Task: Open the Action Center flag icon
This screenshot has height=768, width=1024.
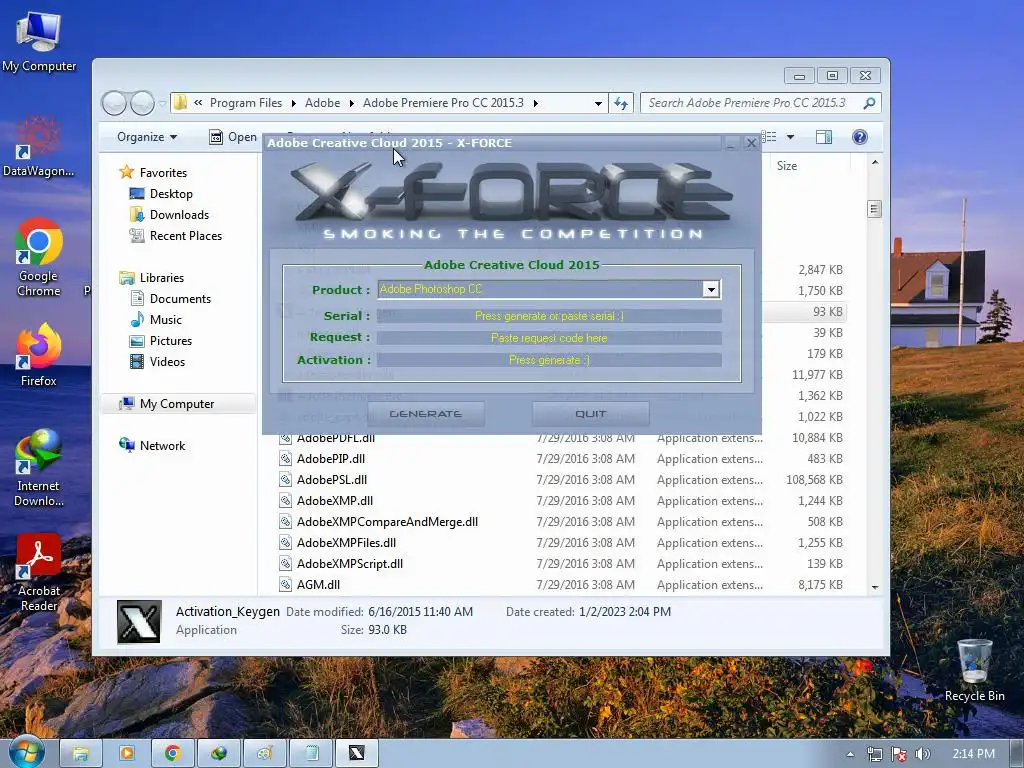Action: 899,754
